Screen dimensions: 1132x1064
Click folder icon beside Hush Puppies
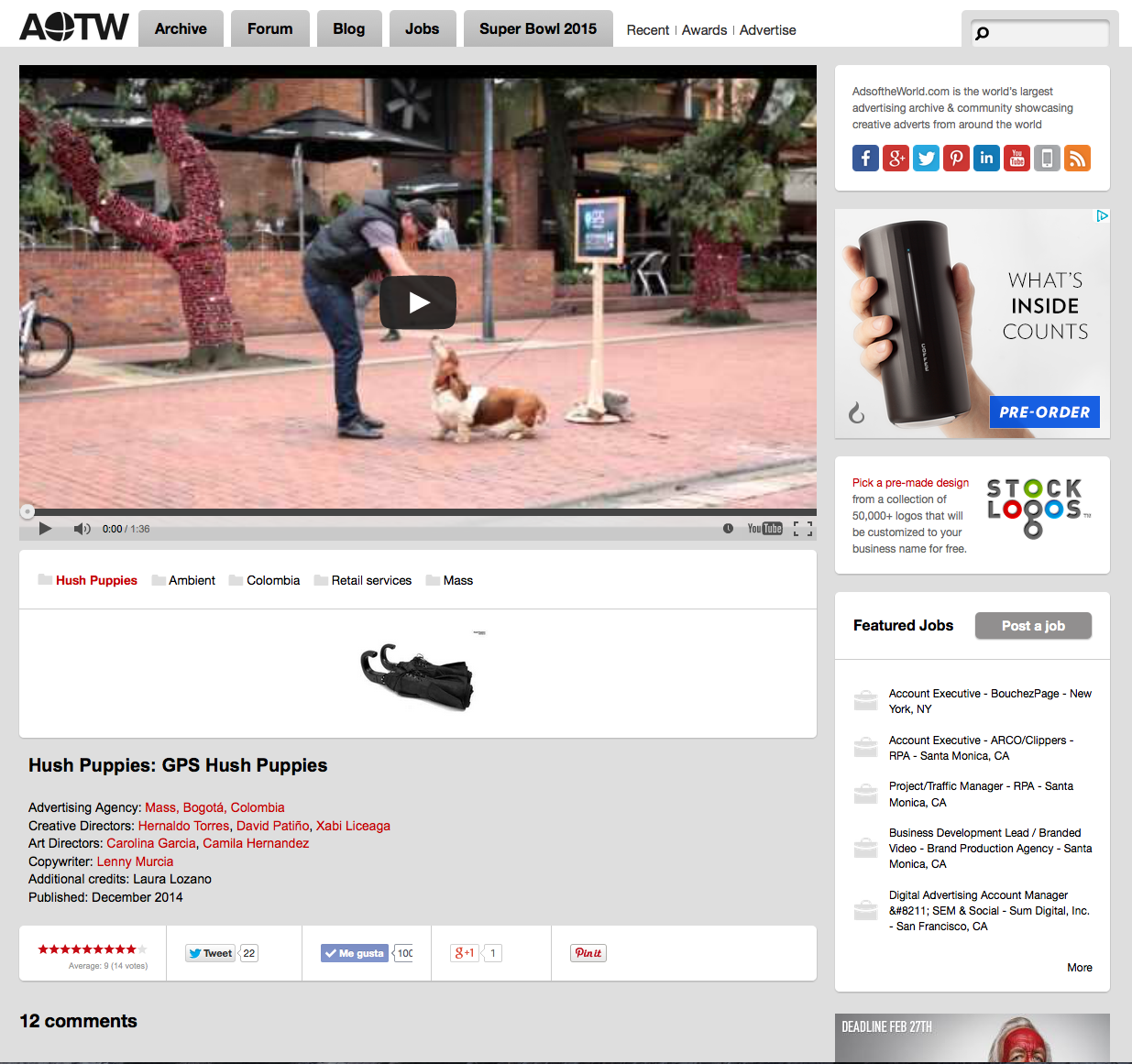[45, 580]
